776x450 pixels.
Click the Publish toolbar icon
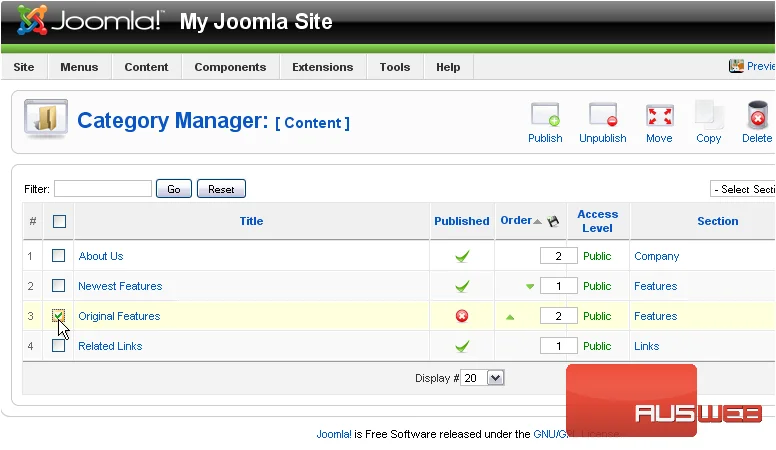pos(545,115)
